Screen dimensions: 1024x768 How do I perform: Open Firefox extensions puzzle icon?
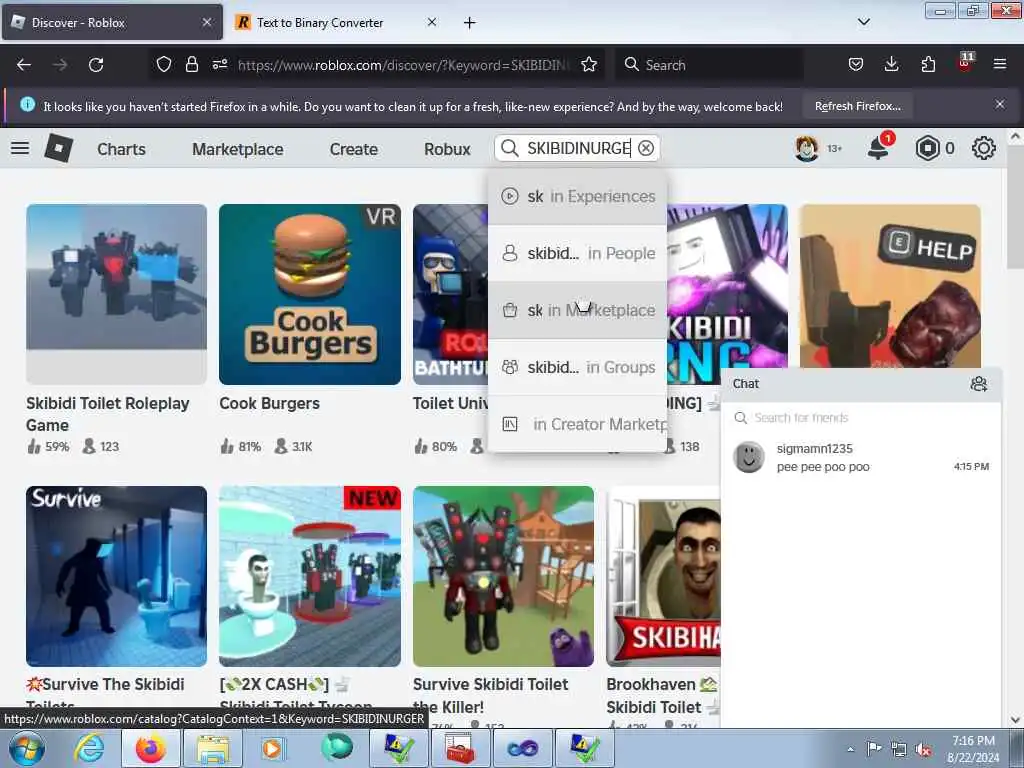[928, 65]
